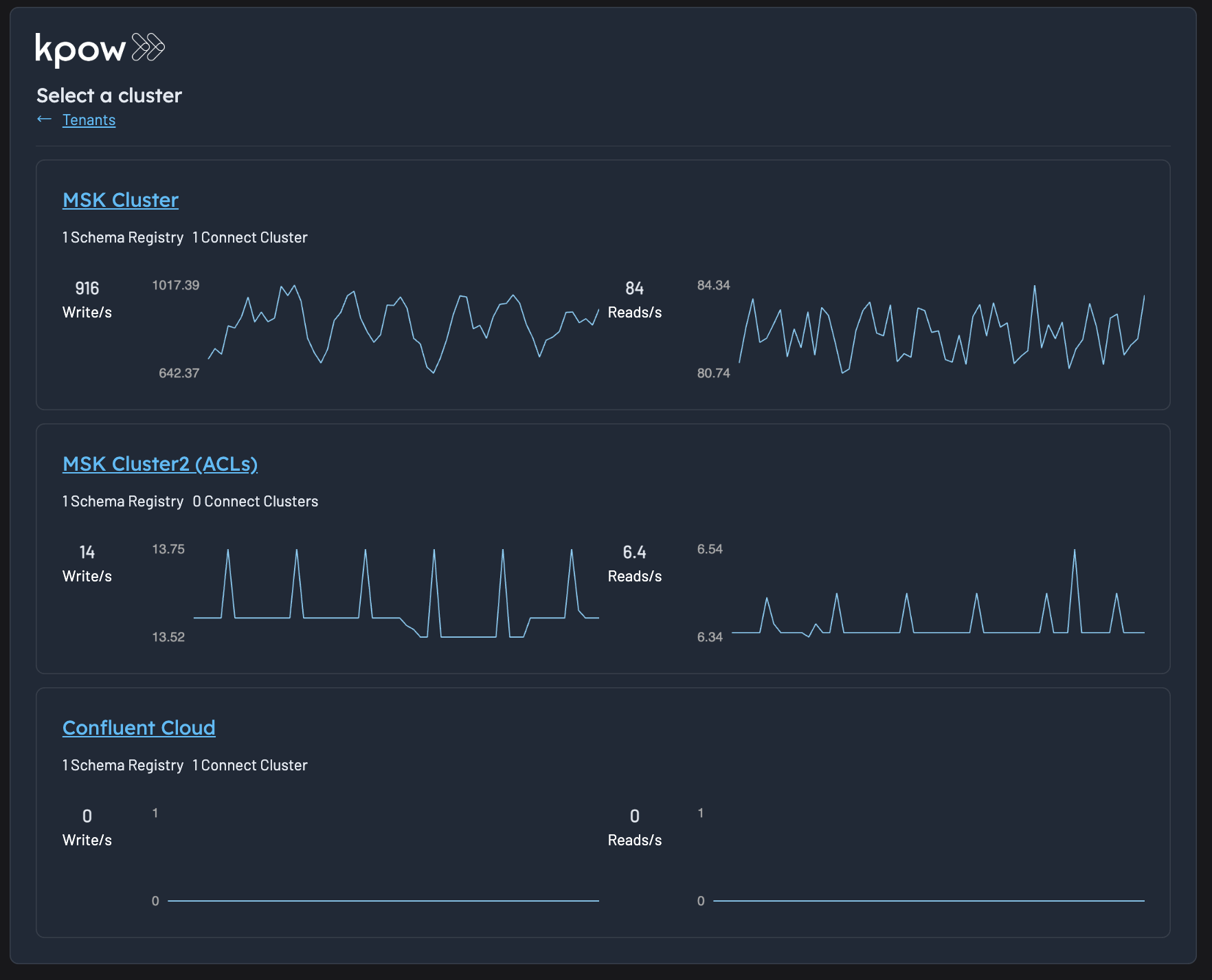Open the MSK Cluster link
Image resolution: width=1212 pixels, height=980 pixels.
[x=120, y=200]
